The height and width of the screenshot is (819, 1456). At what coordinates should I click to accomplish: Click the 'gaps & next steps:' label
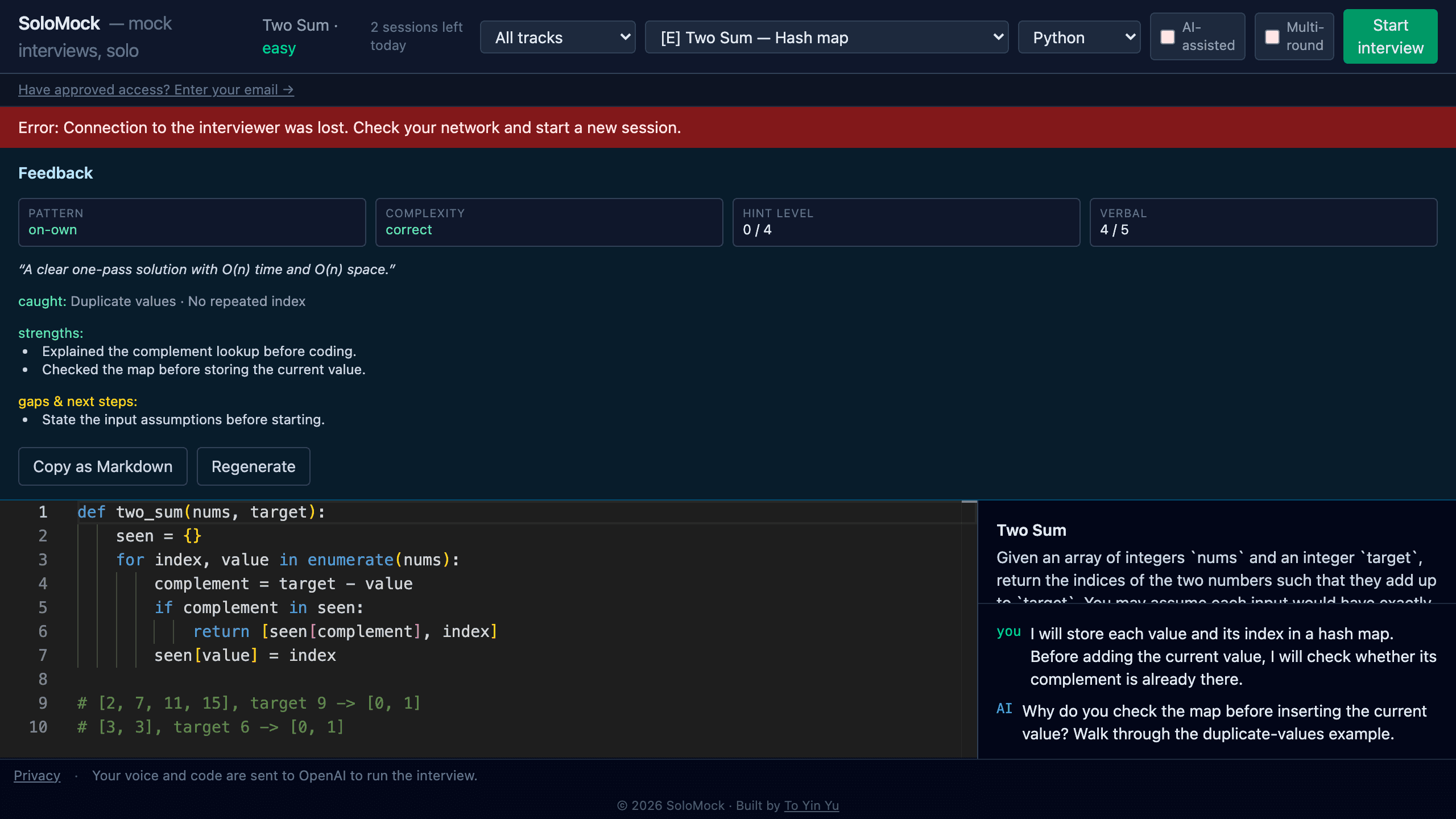click(78, 402)
